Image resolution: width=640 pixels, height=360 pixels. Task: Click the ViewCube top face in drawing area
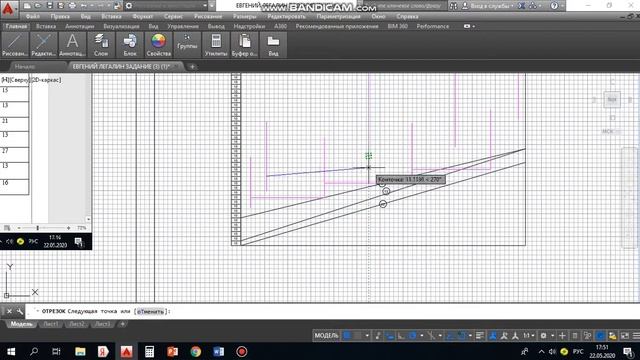point(612,100)
